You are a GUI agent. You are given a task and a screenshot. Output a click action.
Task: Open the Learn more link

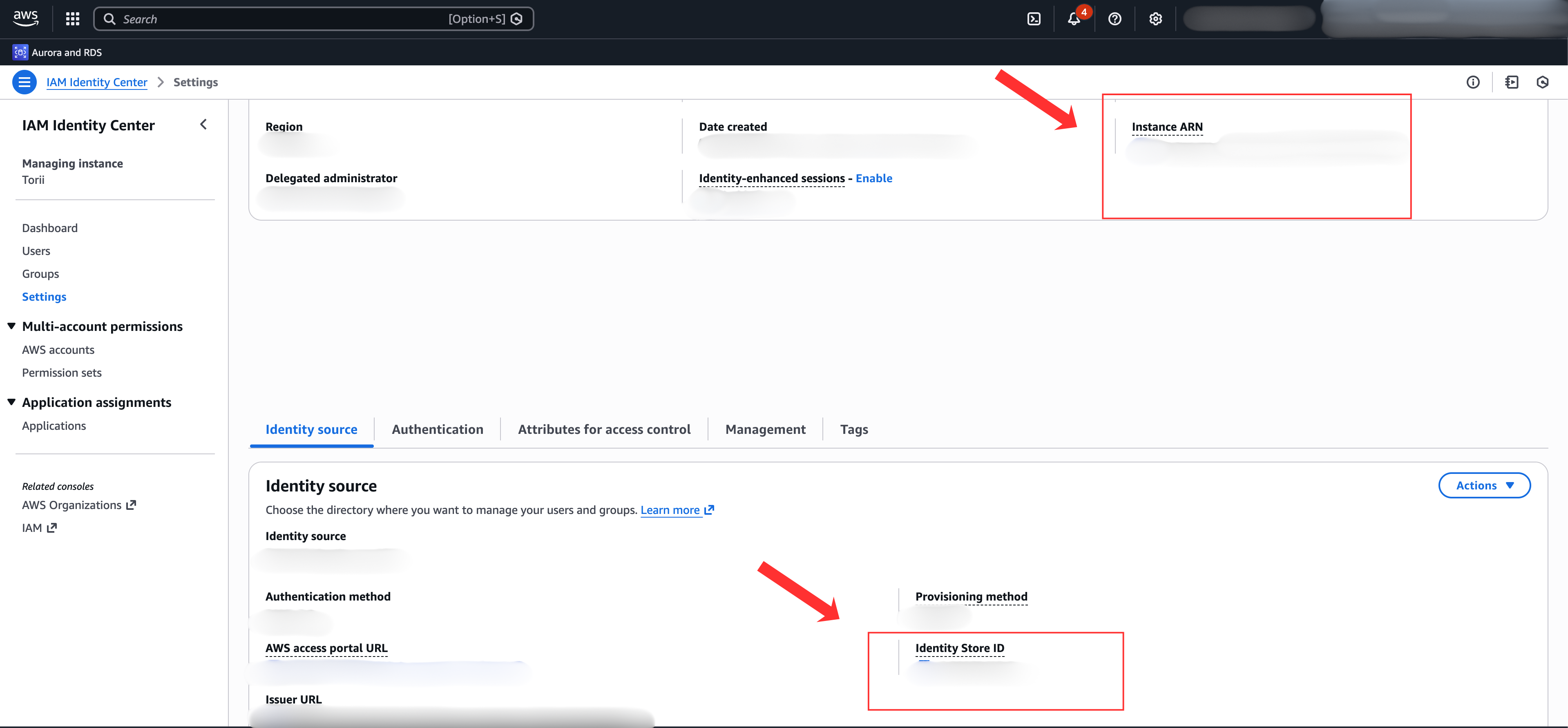coord(670,510)
